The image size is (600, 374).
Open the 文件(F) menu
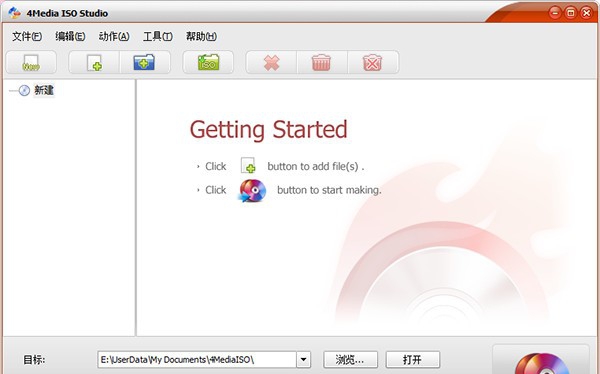pos(27,36)
